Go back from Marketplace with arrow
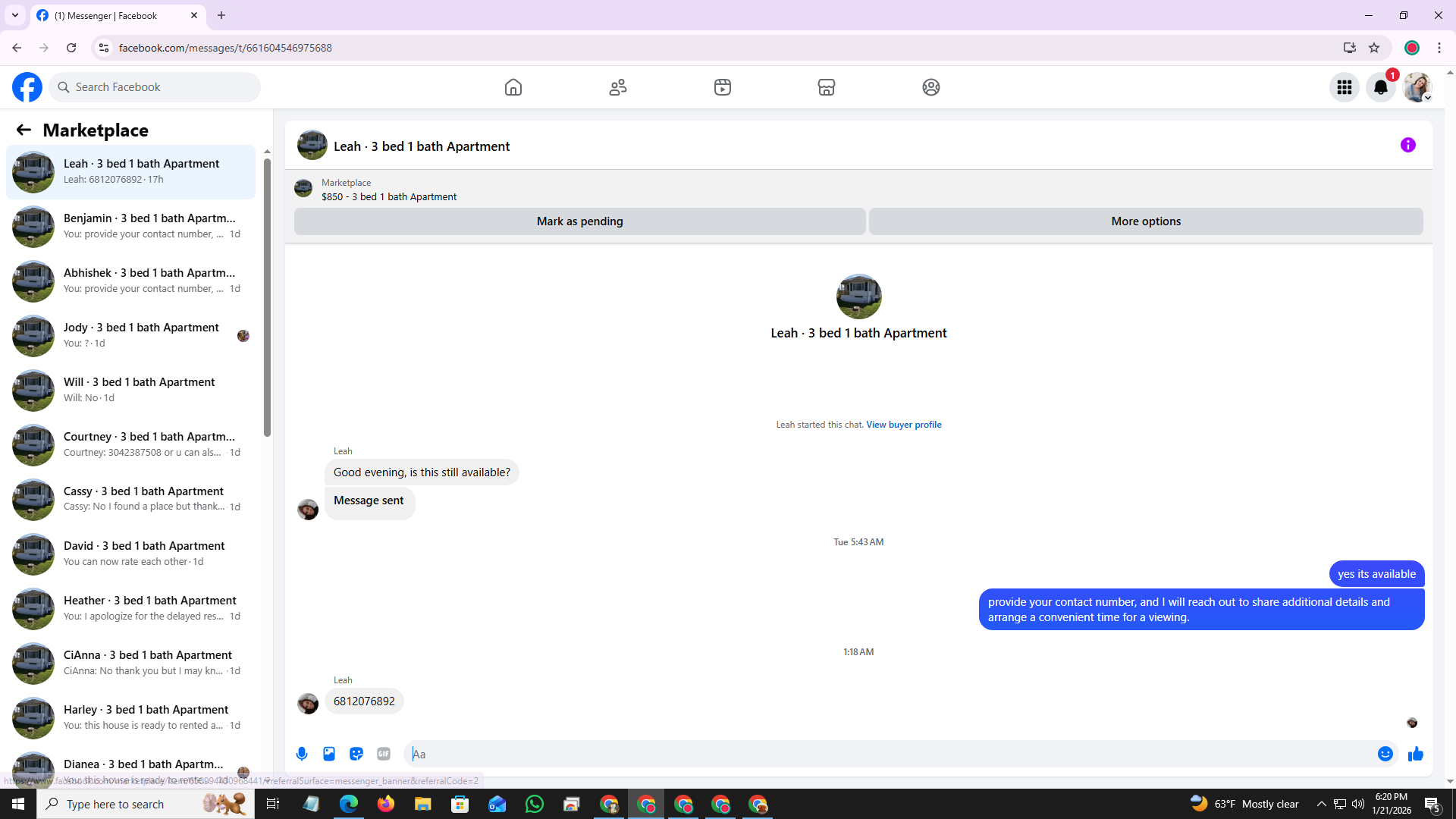 click(x=24, y=130)
